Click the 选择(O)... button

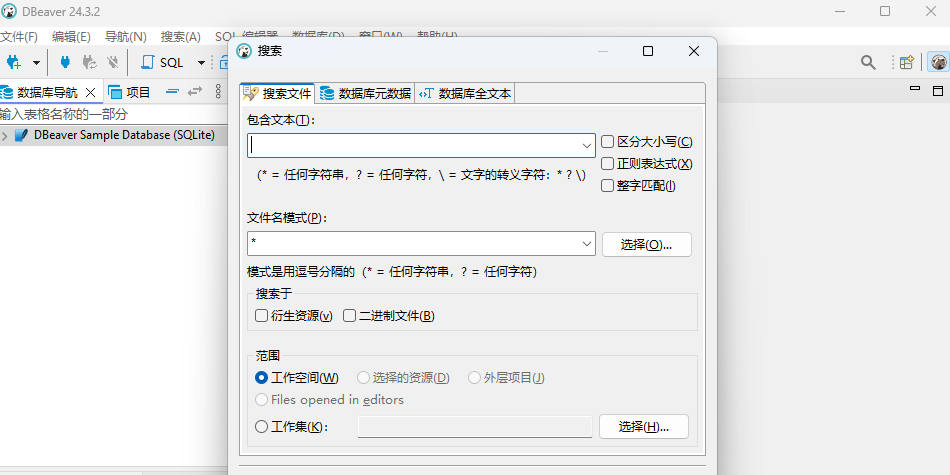coord(646,244)
